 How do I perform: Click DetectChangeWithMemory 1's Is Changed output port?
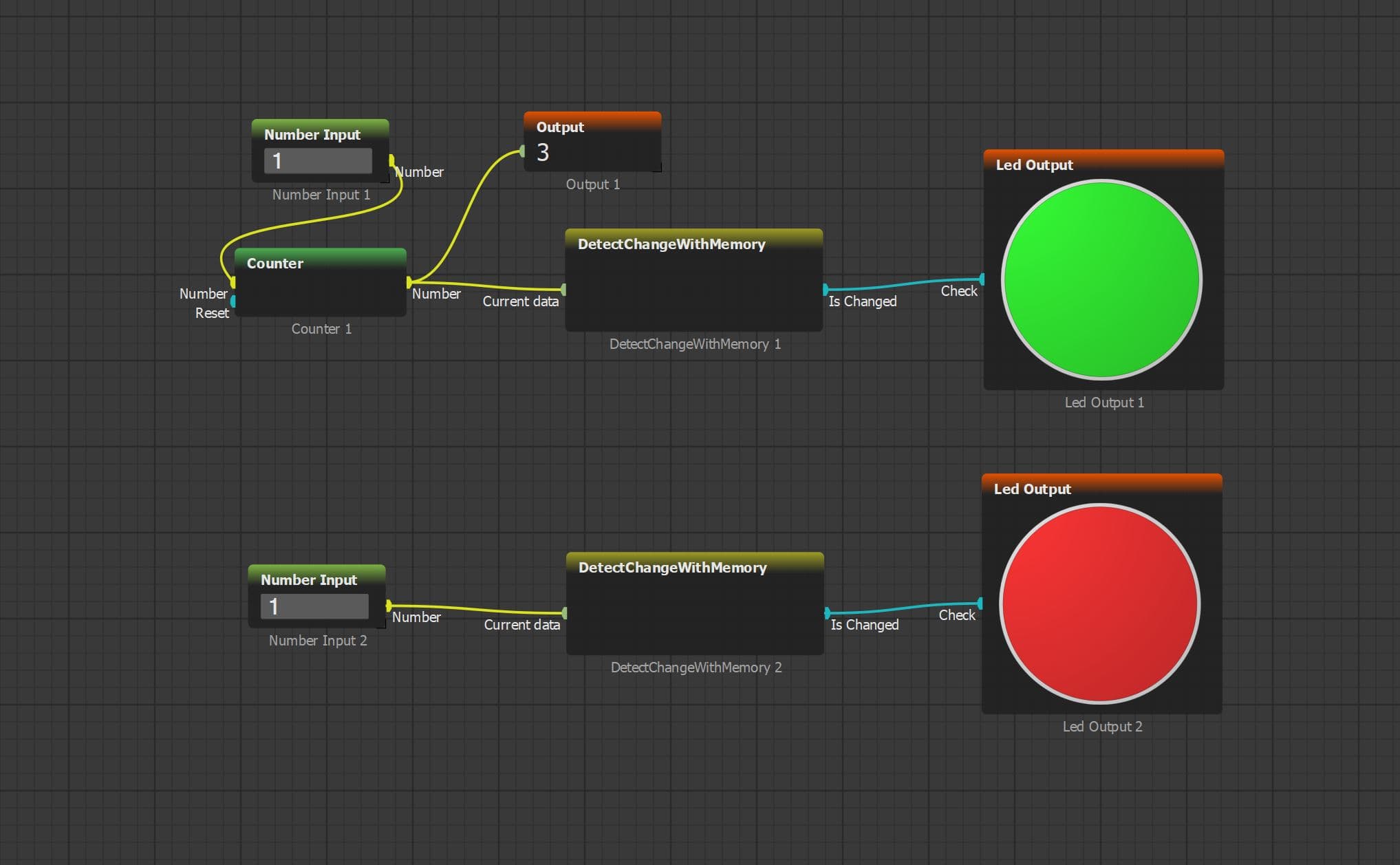(x=826, y=290)
